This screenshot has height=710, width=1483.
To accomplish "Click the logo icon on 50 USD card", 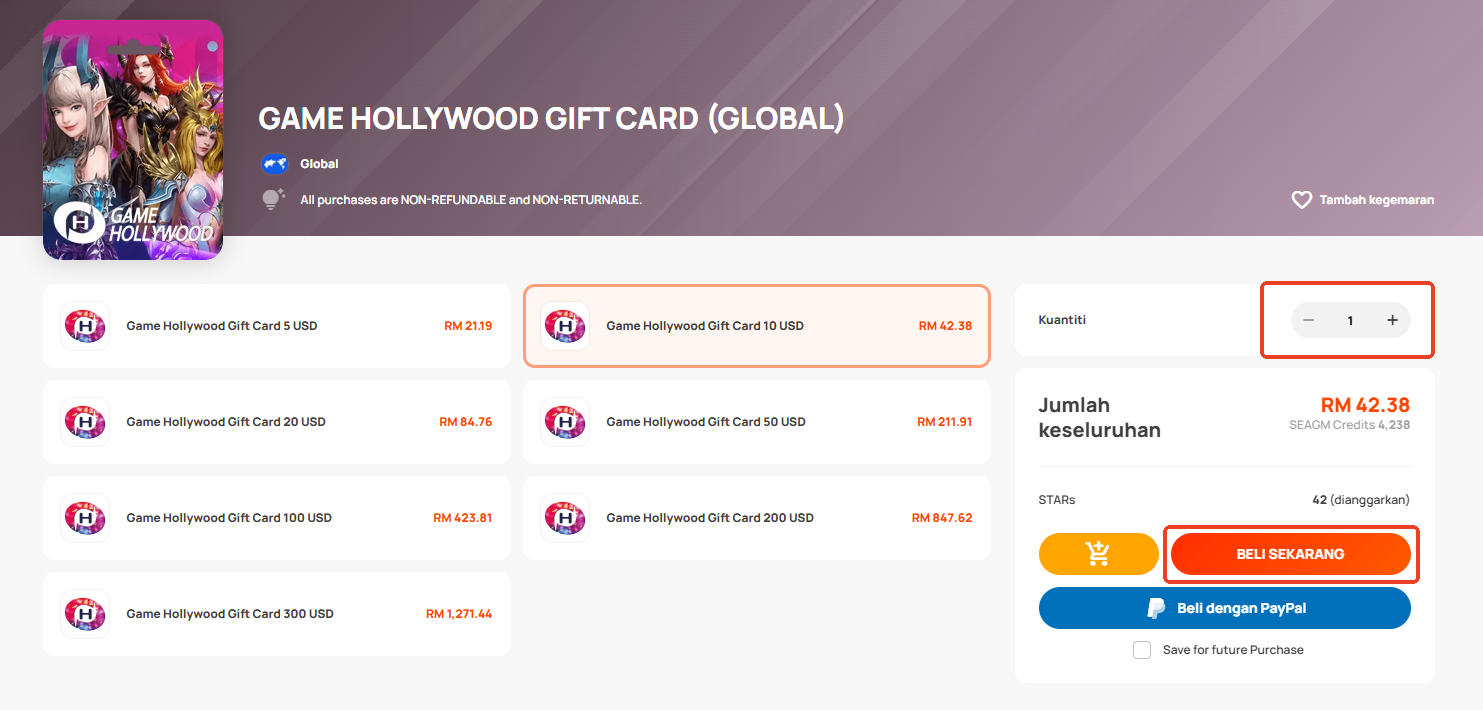I will 565,422.
